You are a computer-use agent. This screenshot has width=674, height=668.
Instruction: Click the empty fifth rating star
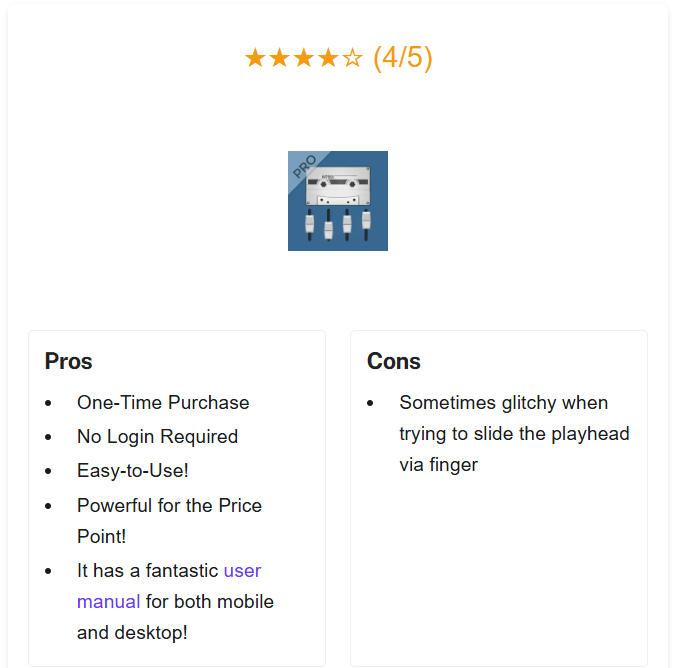coord(351,59)
